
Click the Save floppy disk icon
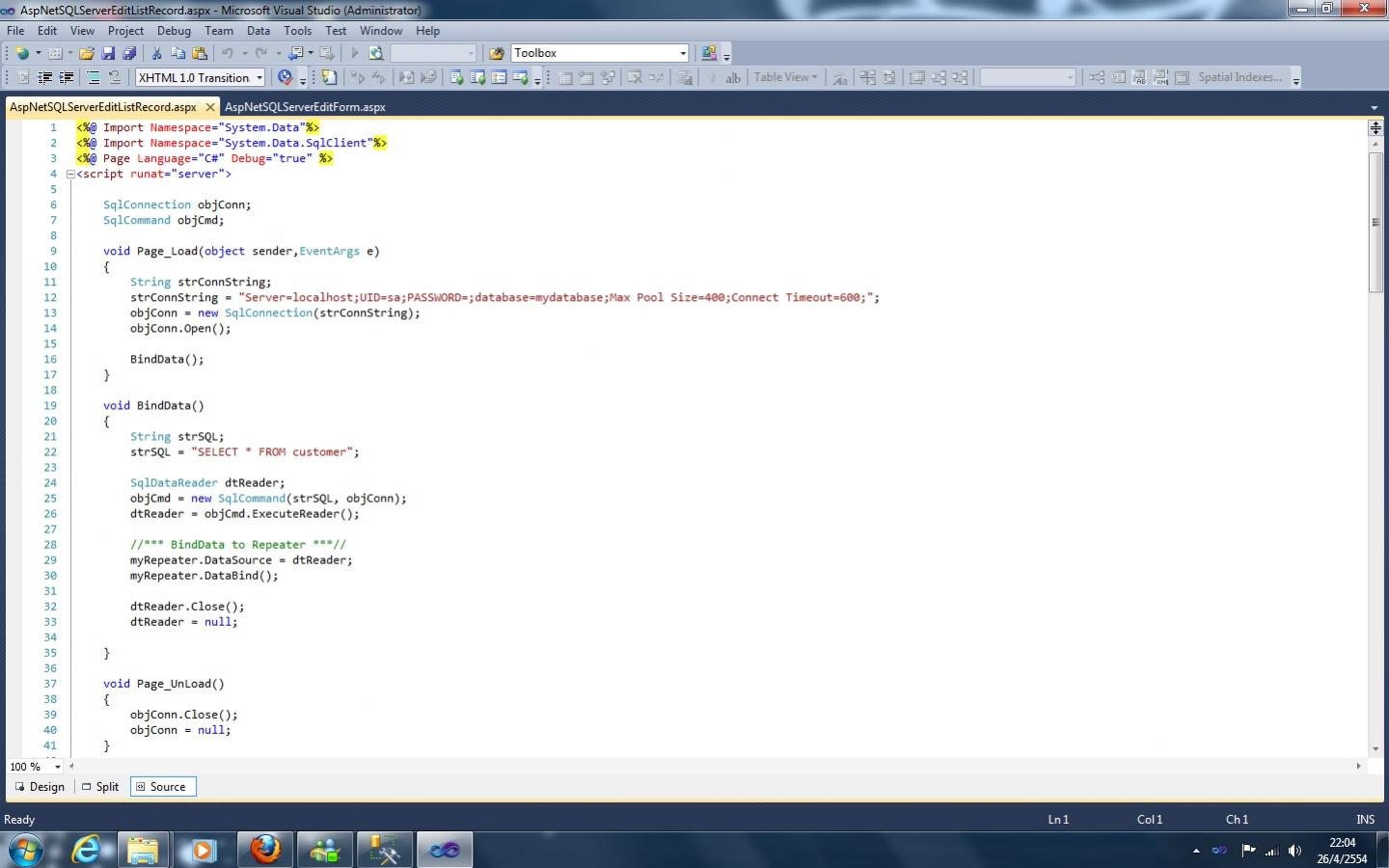coord(108,53)
